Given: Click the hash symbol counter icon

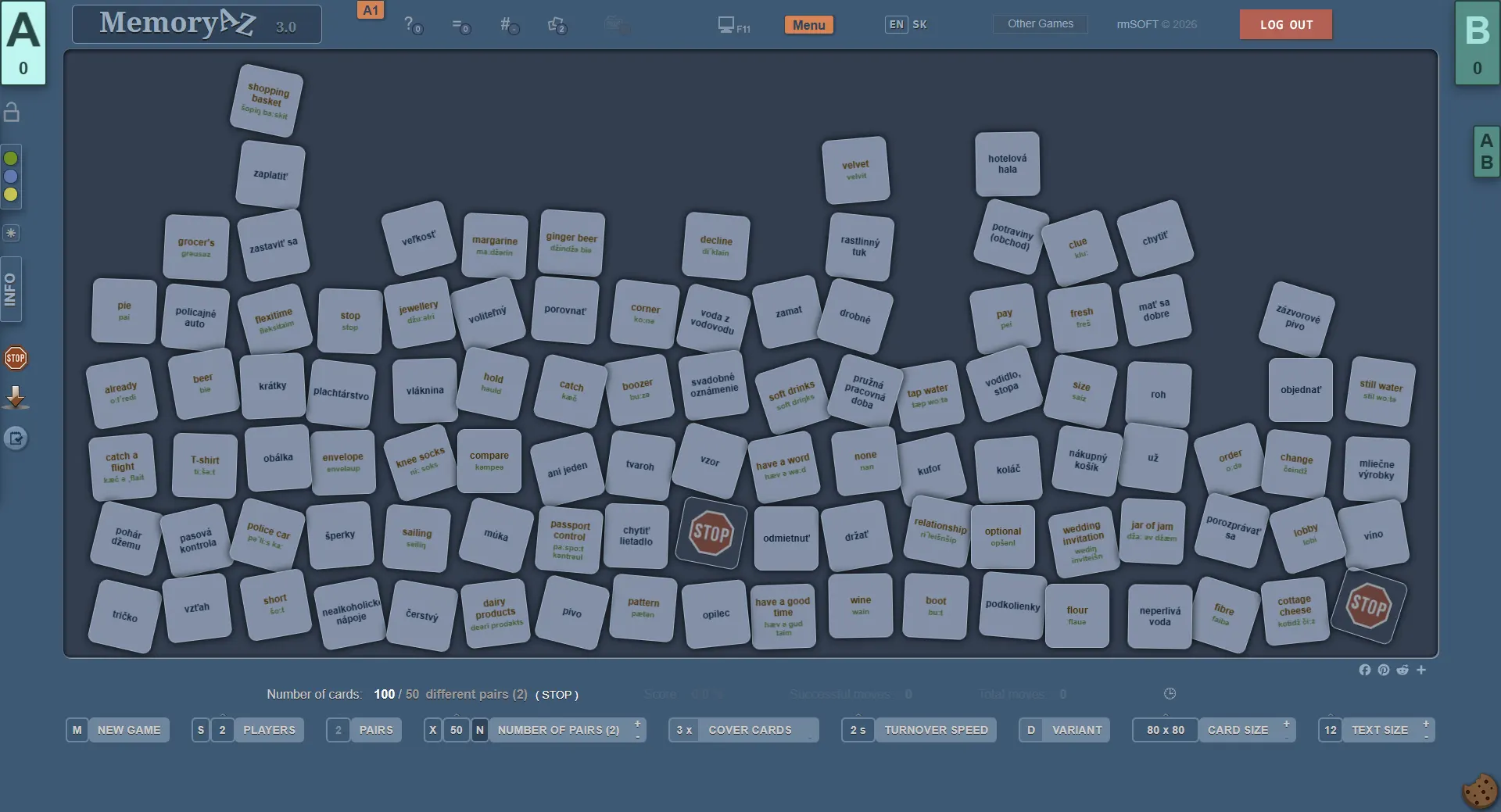Looking at the screenshot, I should tap(508, 25).
